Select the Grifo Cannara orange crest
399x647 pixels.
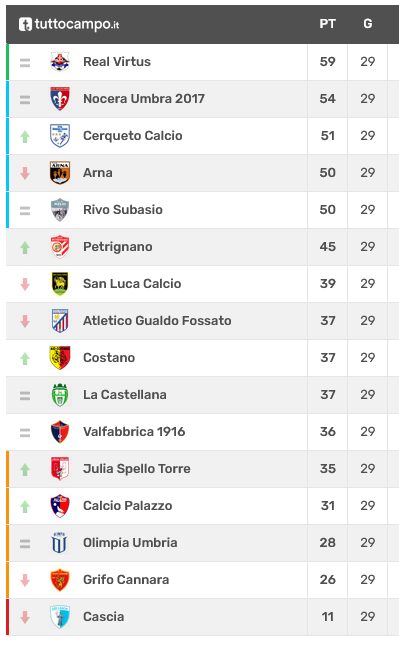click(x=60, y=579)
